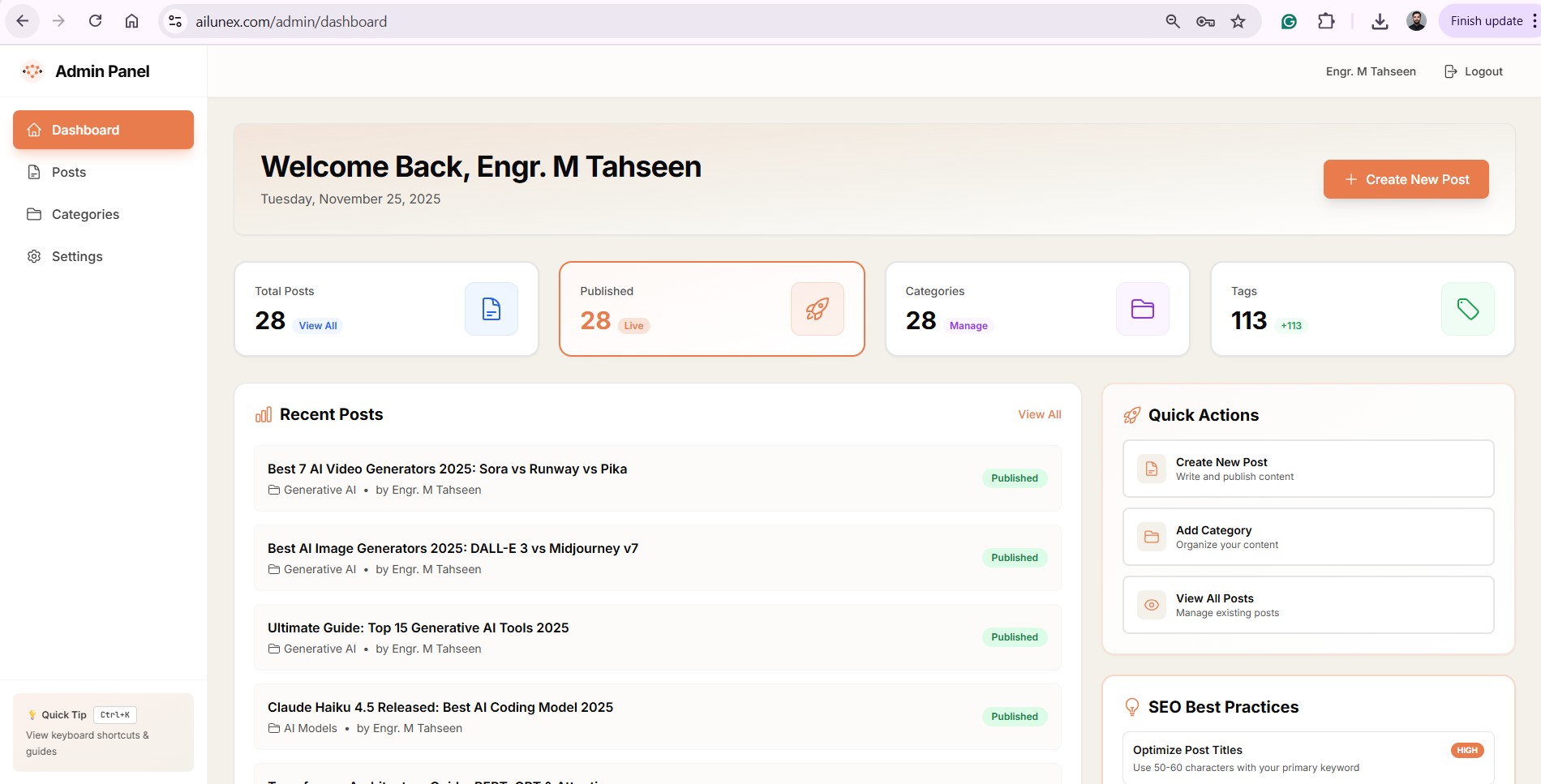Screen dimensions: 1541x784
Task: Open the Grammarly extension icon
Action: click(1289, 22)
